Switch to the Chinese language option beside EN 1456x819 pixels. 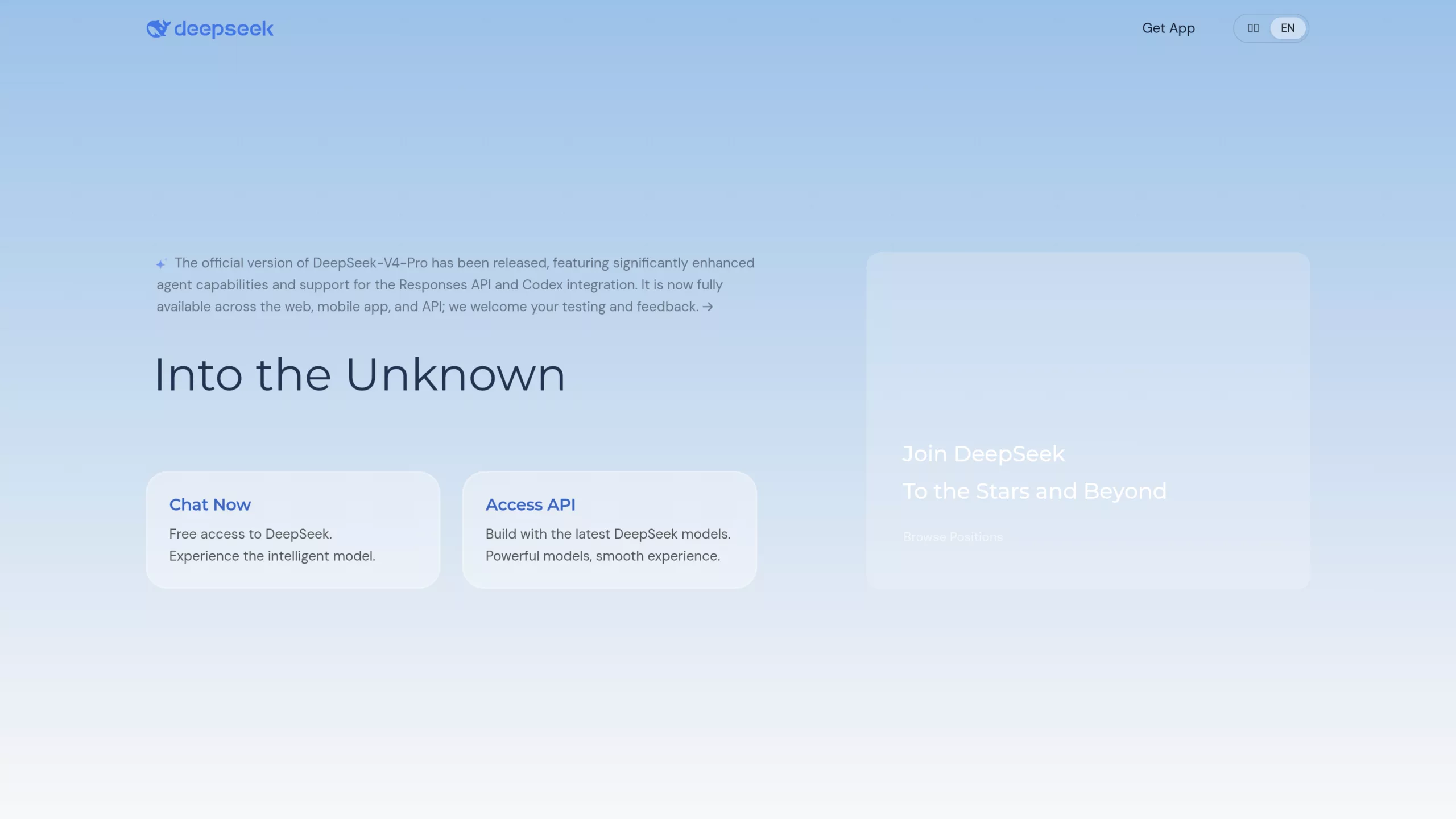pos(1253,28)
